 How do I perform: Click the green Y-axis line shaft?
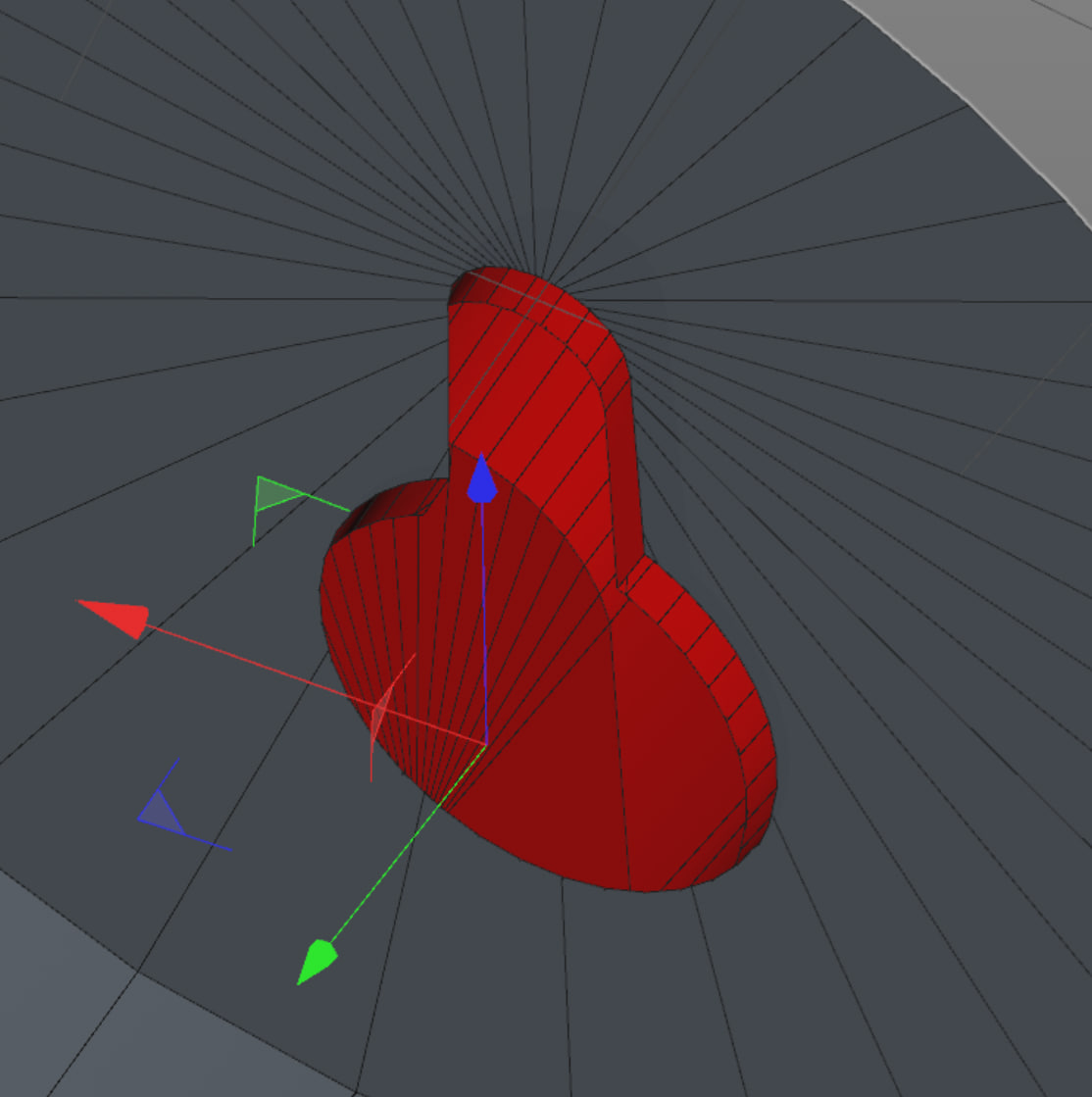[x=408, y=844]
